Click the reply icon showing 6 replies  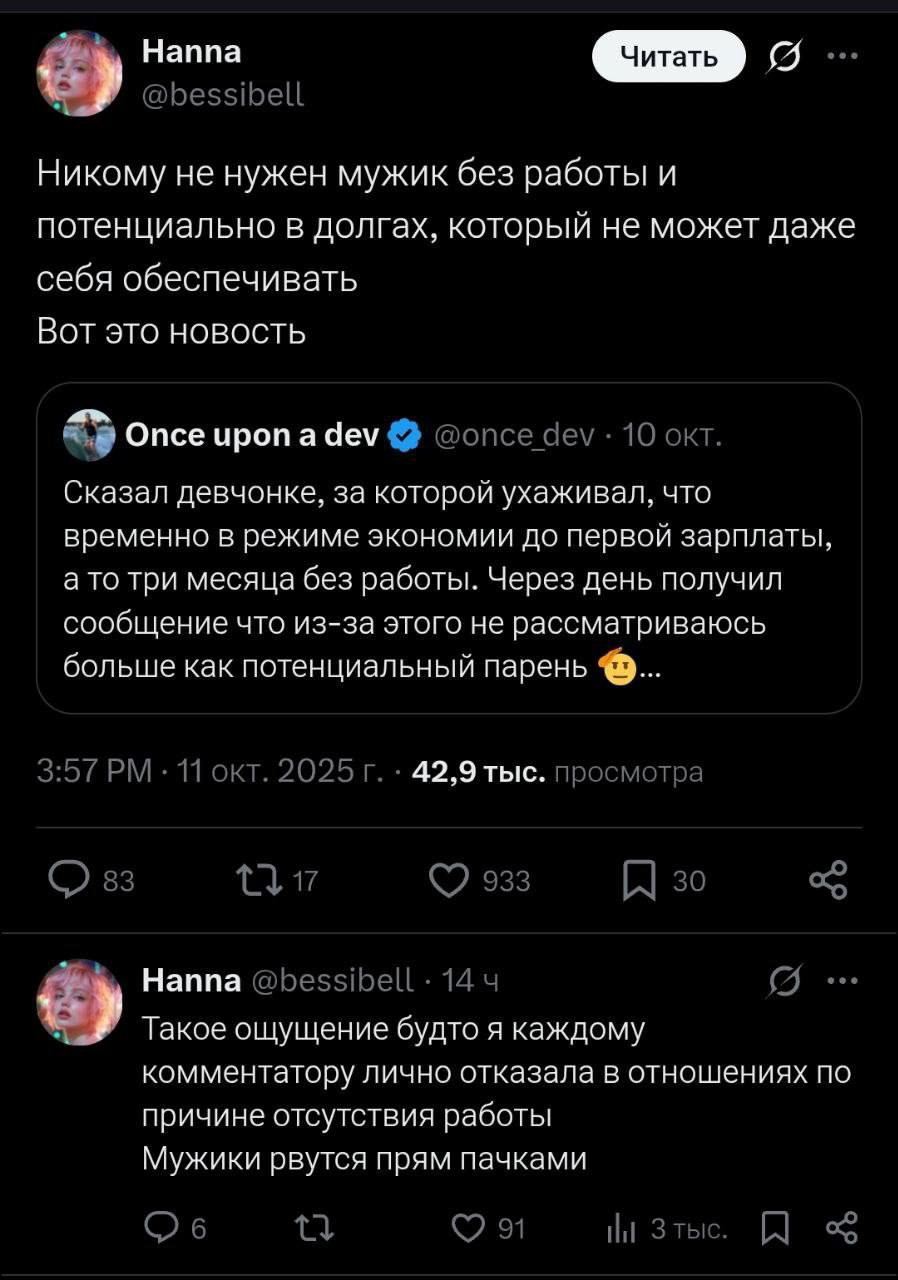point(160,1229)
